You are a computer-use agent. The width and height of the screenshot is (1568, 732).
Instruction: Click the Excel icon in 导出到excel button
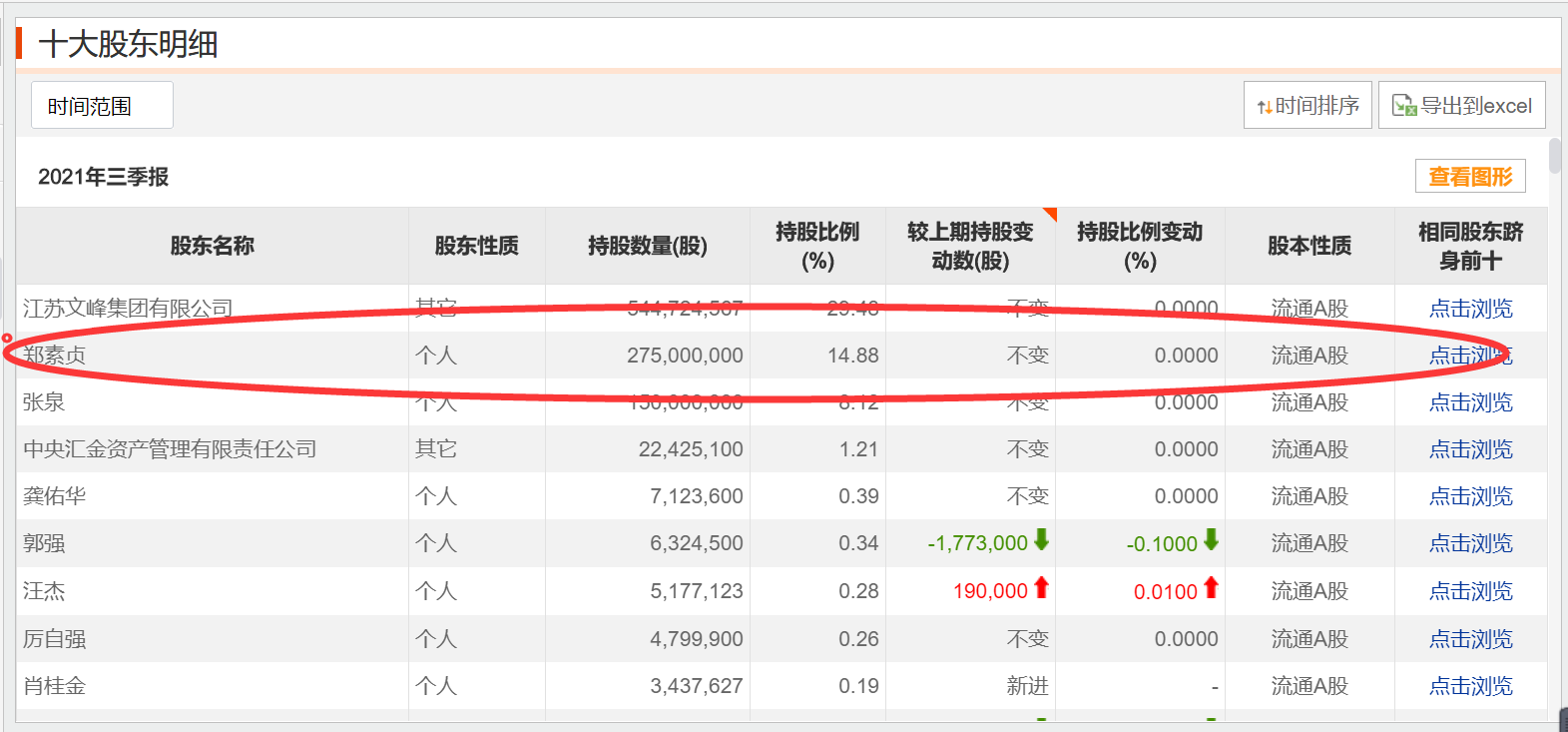point(1403,106)
